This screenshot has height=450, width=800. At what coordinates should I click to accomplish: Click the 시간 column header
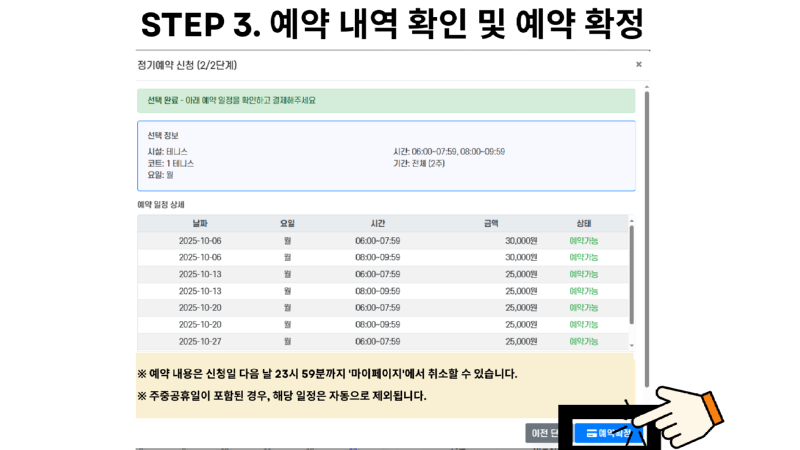coord(377,224)
